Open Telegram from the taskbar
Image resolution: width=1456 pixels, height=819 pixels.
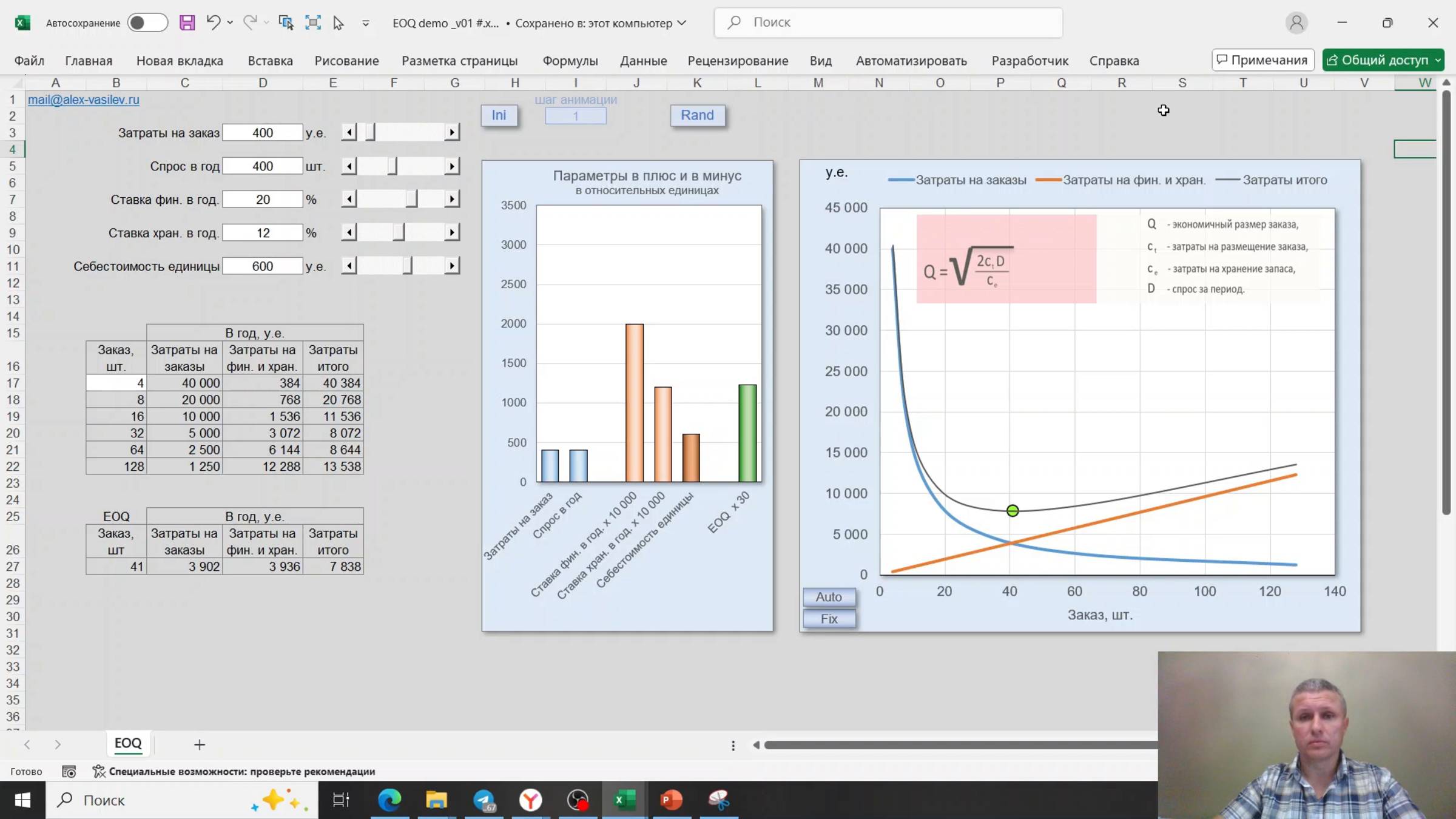pos(484,800)
